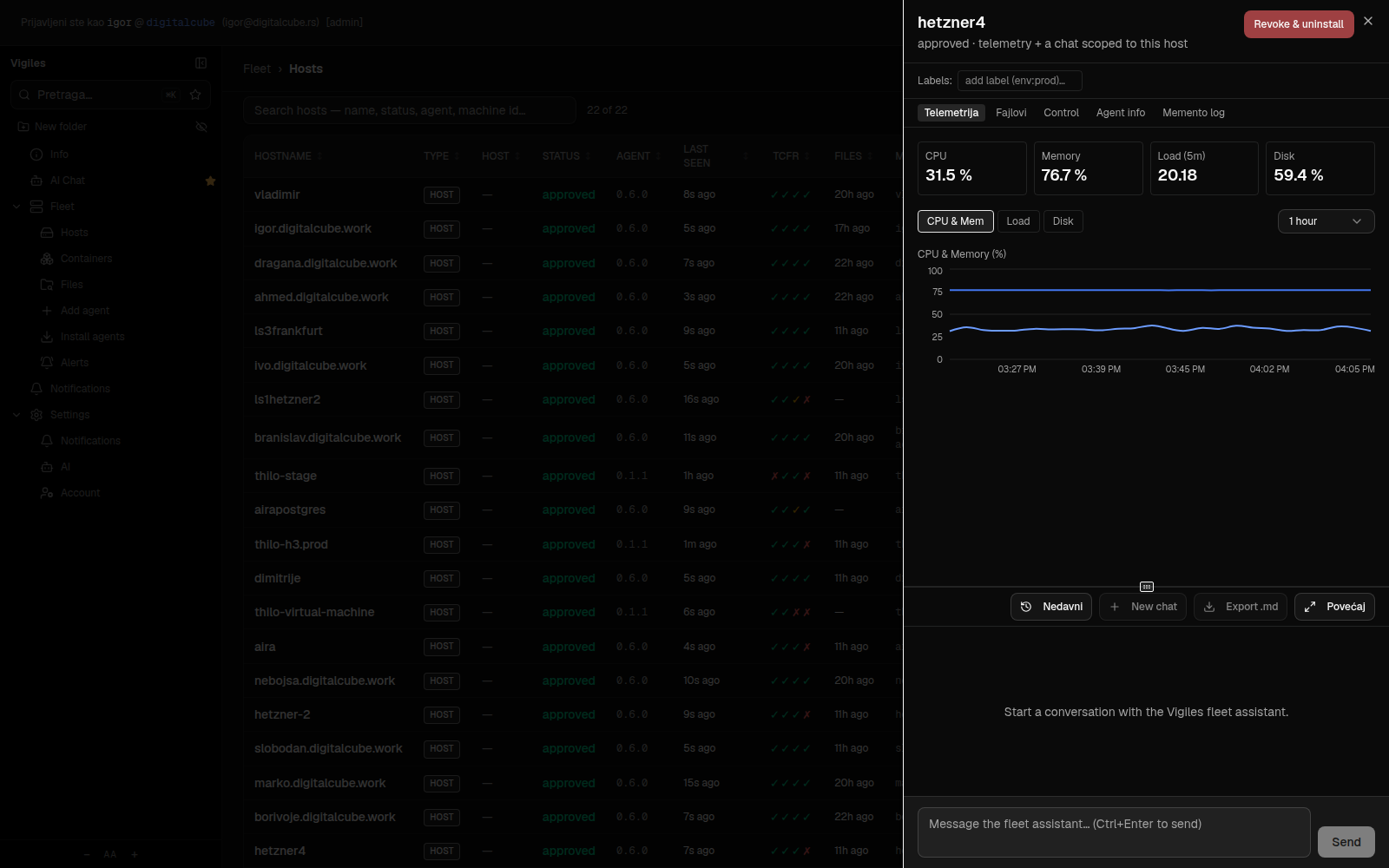Toggle the star next to AI Chat
1389x868 pixels.
click(x=210, y=181)
